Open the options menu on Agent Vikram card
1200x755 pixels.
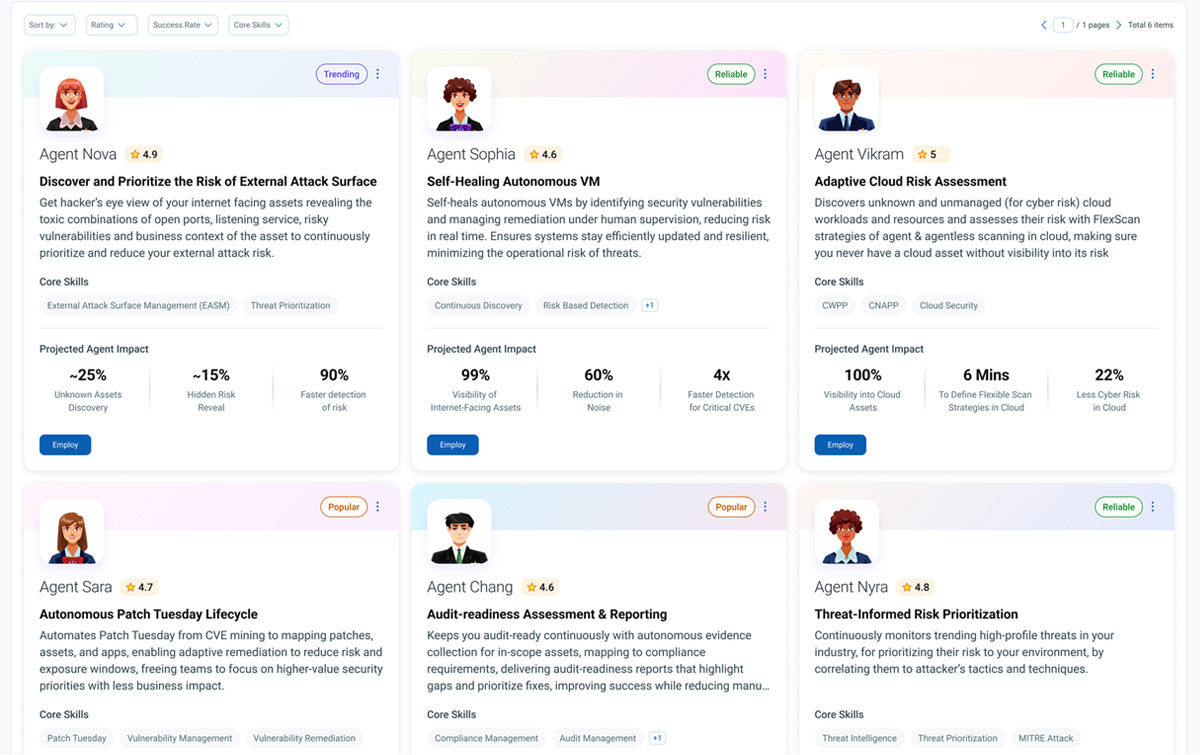click(1152, 74)
